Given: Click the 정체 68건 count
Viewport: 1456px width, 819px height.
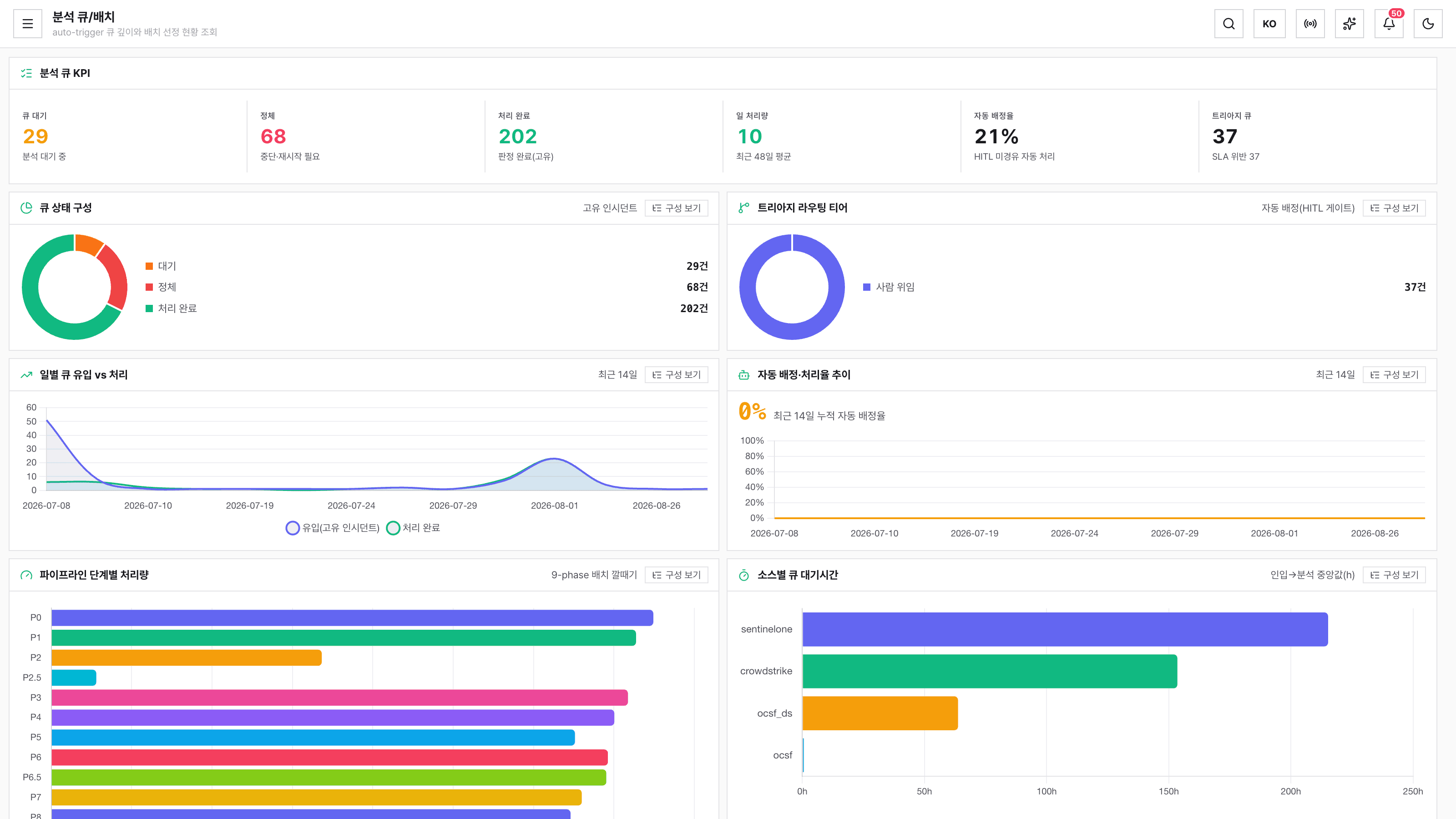Looking at the screenshot, I should [697, 287].
